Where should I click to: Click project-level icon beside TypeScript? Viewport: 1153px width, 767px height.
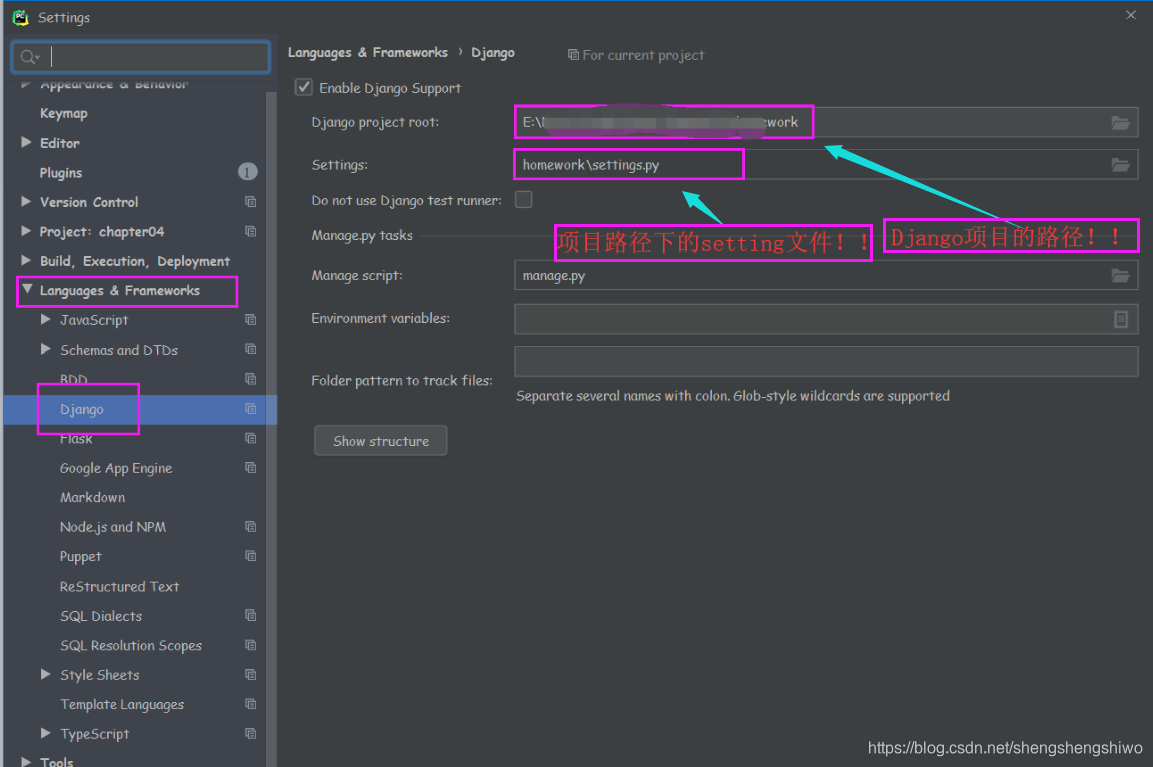tap(251, 734)
